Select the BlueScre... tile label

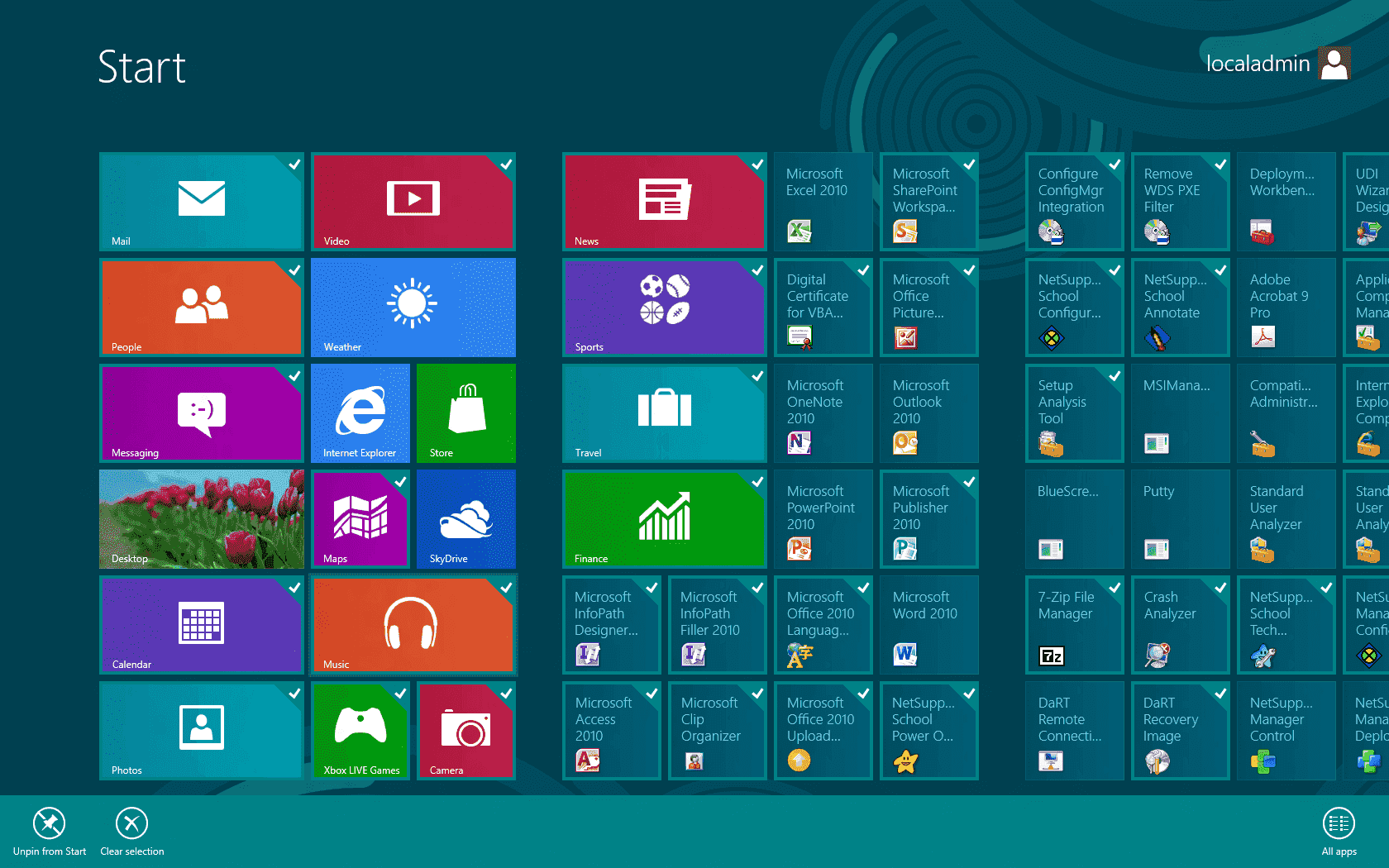(x=1068, y=491)
